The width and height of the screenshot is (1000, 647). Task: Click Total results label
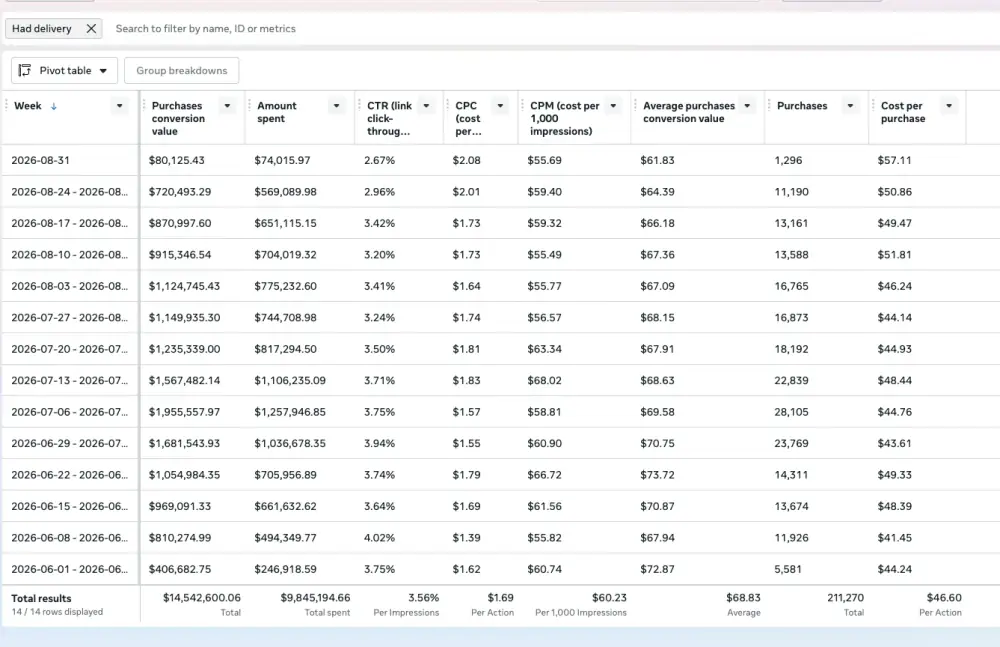[x=41, y=599]
